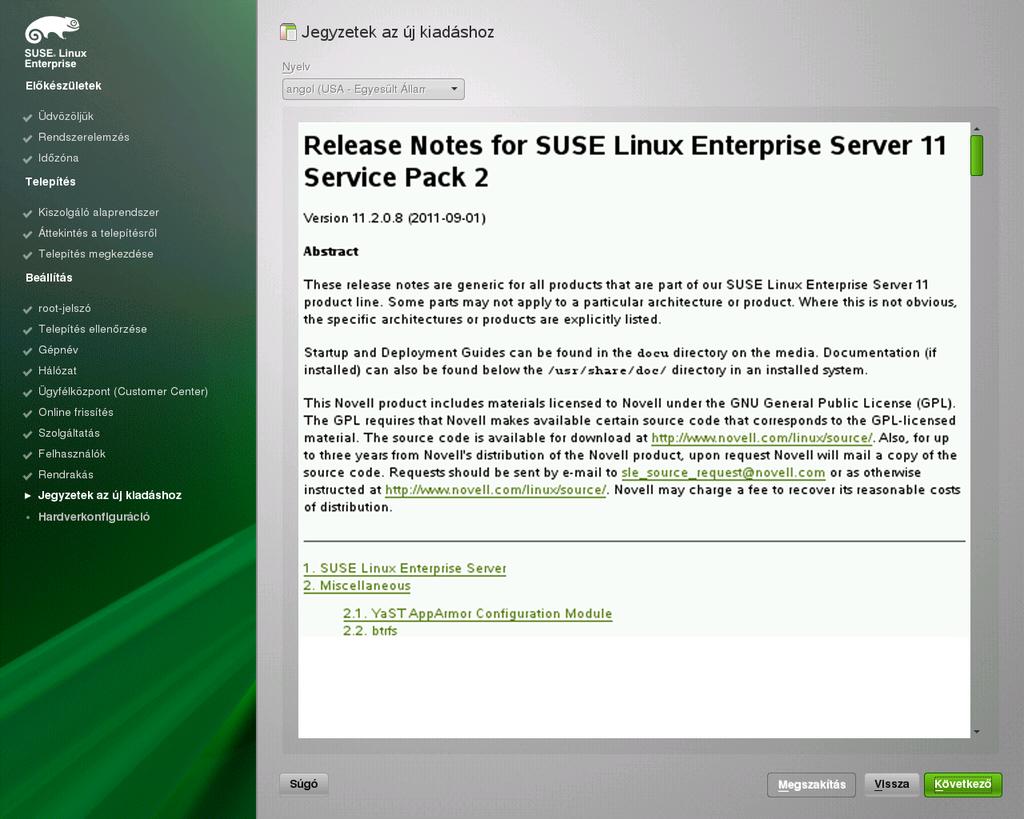Click the Abstract heading
Viewport: 1024px width, 819px height.
point(331,251)
